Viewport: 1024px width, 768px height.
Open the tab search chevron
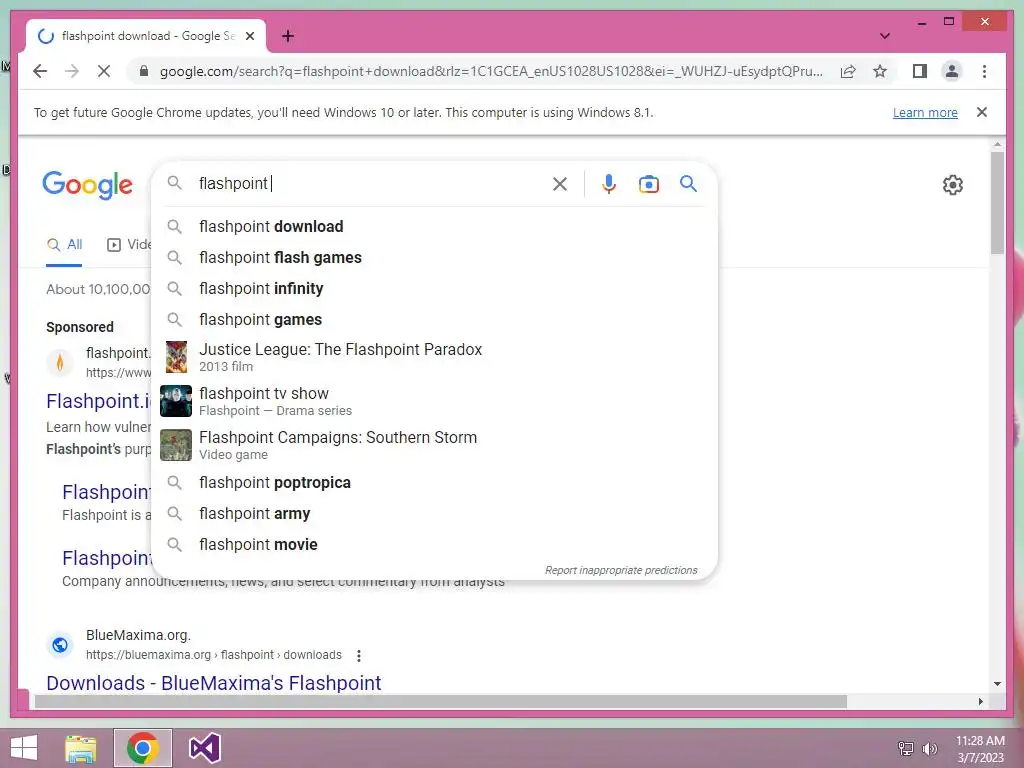click(x=884, y=36)
